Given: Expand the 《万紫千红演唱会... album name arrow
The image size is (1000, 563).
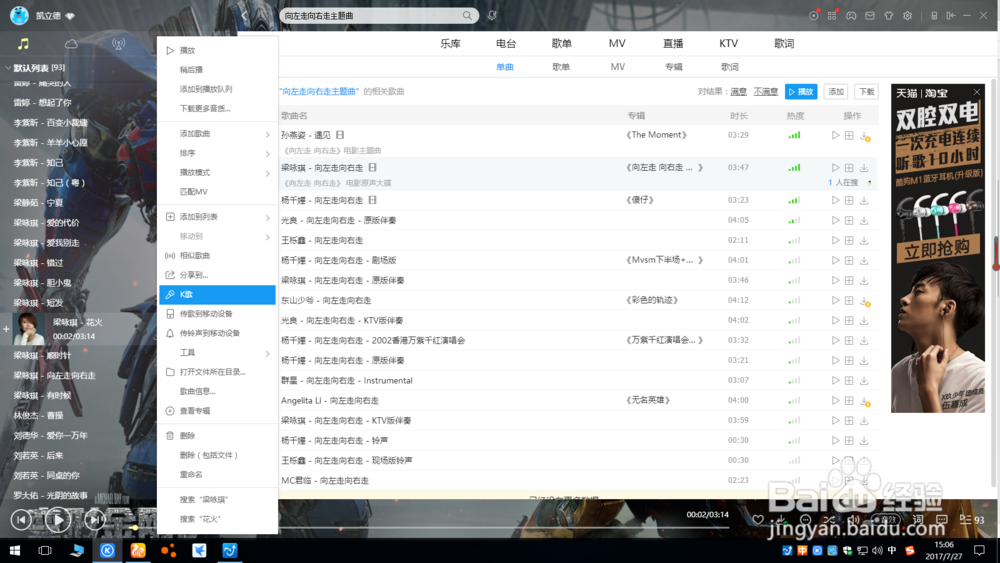Looking at the screenshot, I should click(700, 340).
